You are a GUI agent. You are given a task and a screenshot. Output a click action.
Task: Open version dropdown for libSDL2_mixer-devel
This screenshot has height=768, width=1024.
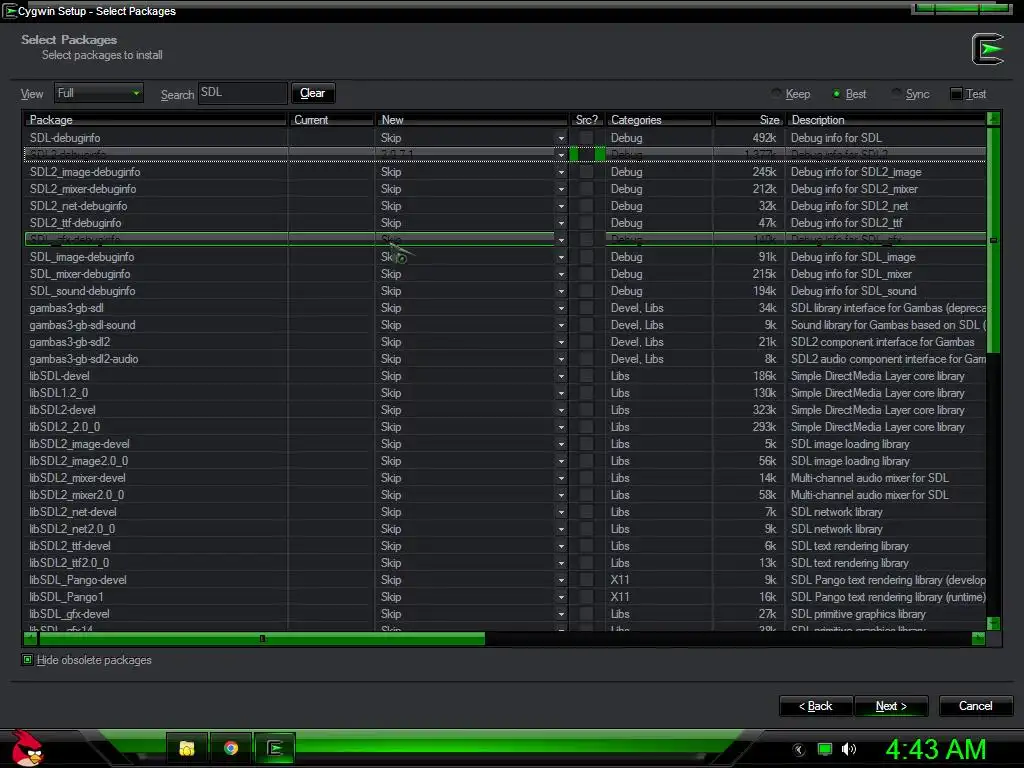(x=561, y=478)
